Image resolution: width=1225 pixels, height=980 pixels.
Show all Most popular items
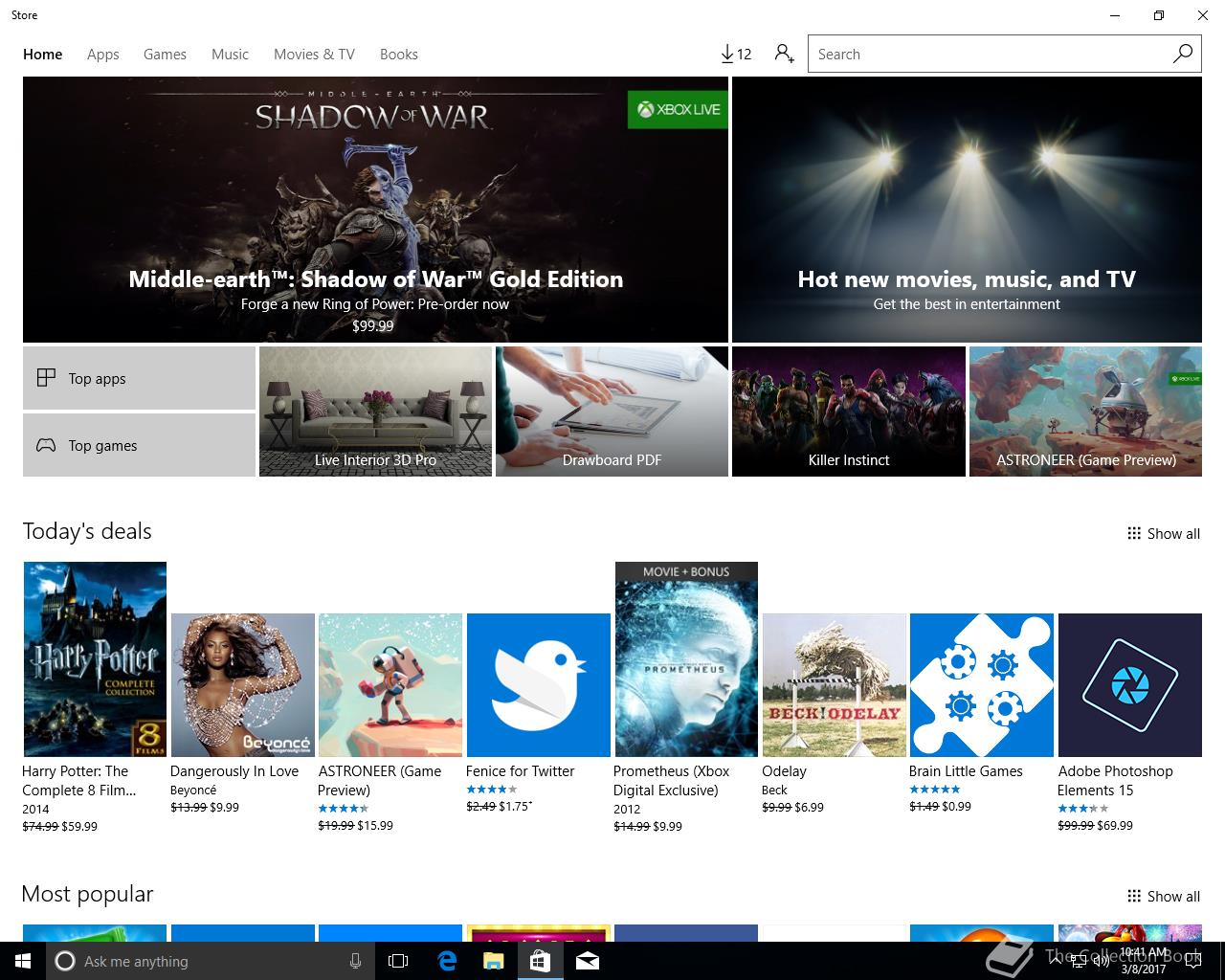[1163, 897]
